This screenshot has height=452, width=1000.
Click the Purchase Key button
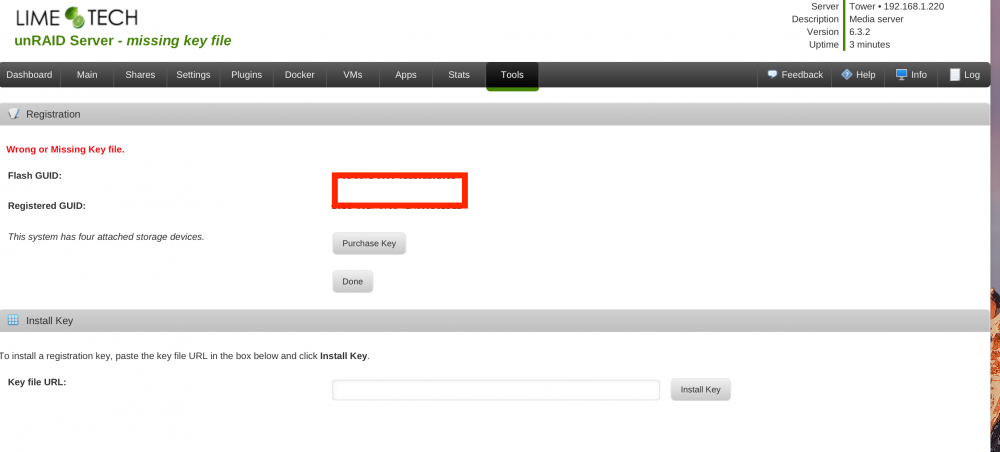pyautogui.click(x=369, y=244)
